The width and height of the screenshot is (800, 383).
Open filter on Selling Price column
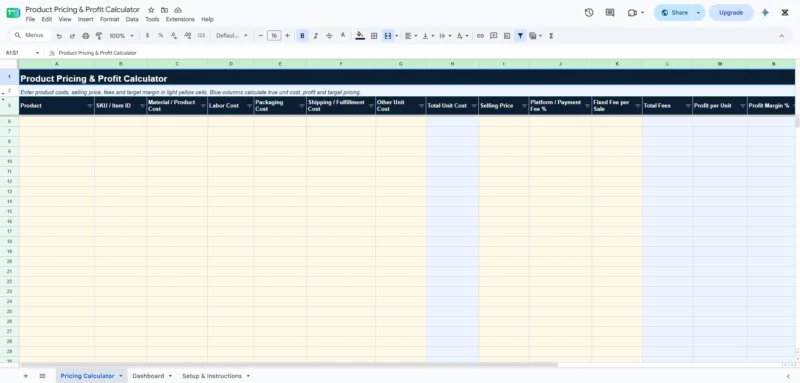[x=523, y=106]
